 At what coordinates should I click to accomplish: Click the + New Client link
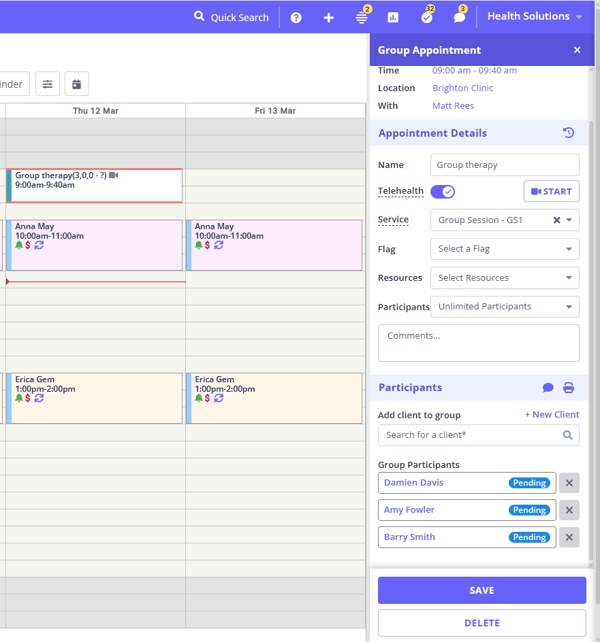click(x=551, y=414)
